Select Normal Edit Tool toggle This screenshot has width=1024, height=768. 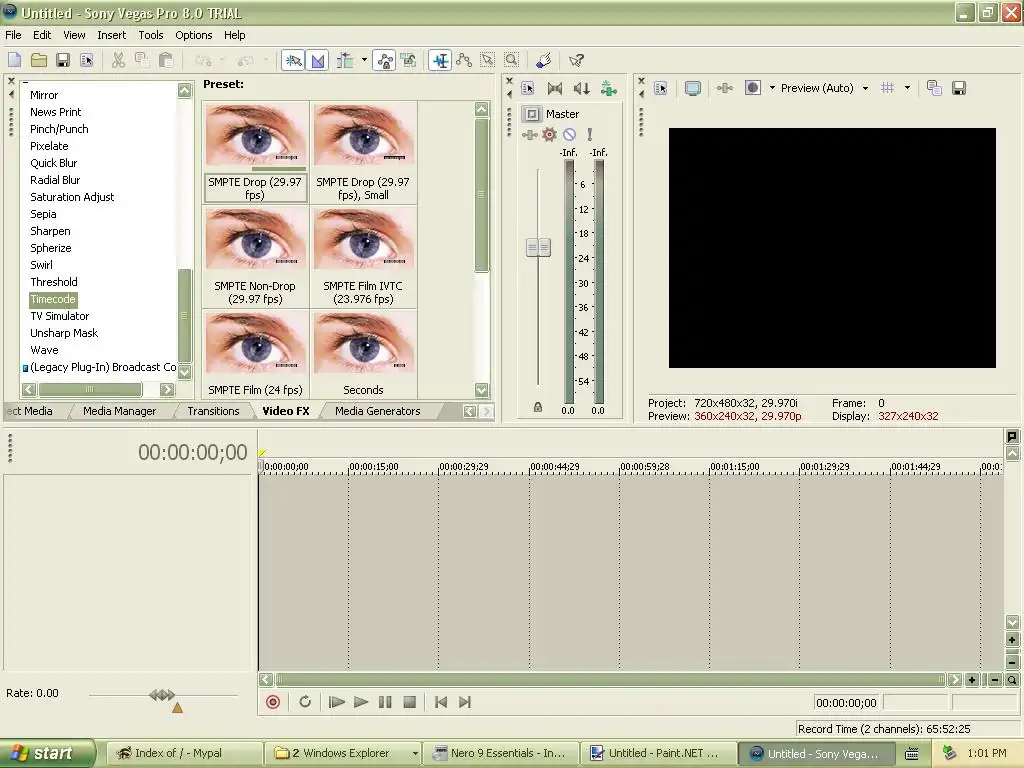pos(440,61)
